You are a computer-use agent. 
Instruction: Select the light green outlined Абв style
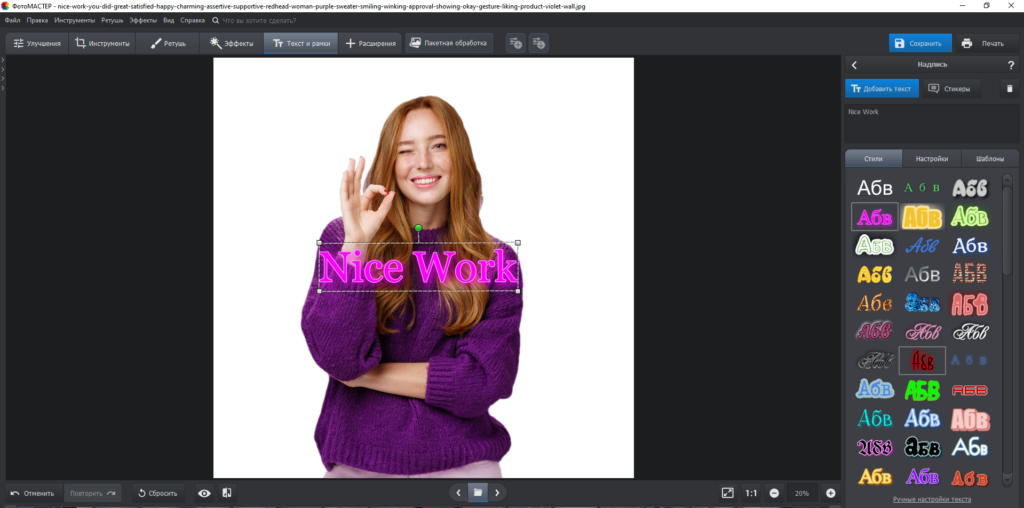[x=970, y=217]
